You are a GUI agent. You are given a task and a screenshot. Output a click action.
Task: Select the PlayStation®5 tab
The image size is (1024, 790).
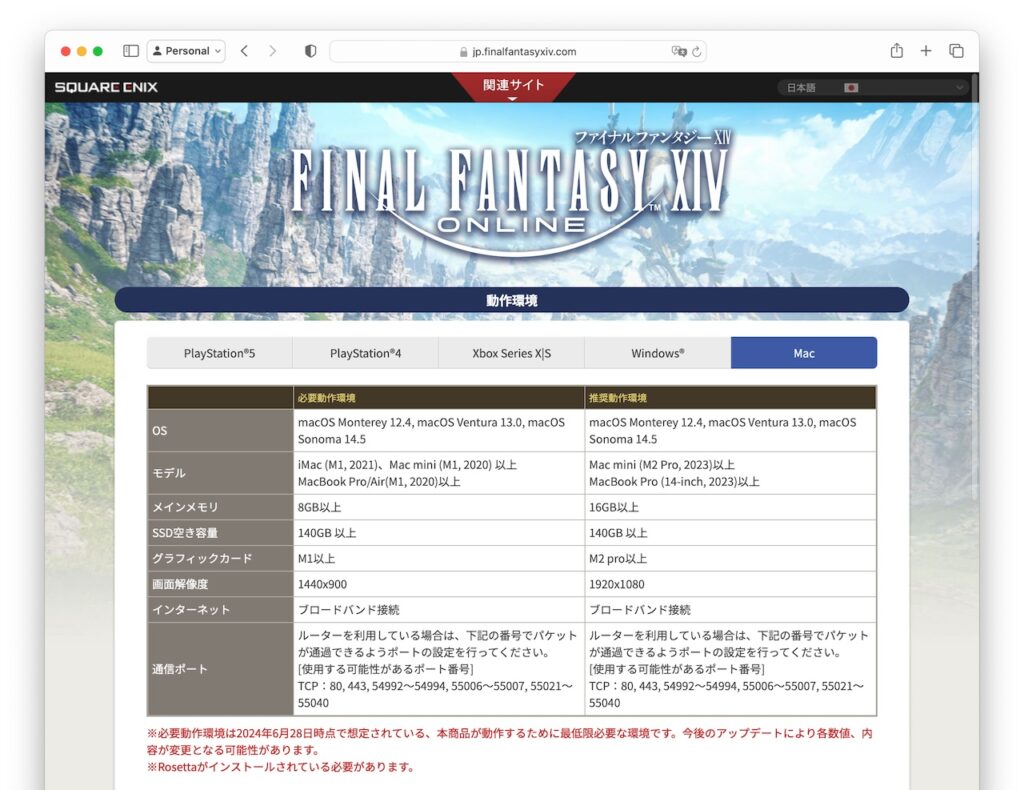pyautogui.click(x=219, y=352)
